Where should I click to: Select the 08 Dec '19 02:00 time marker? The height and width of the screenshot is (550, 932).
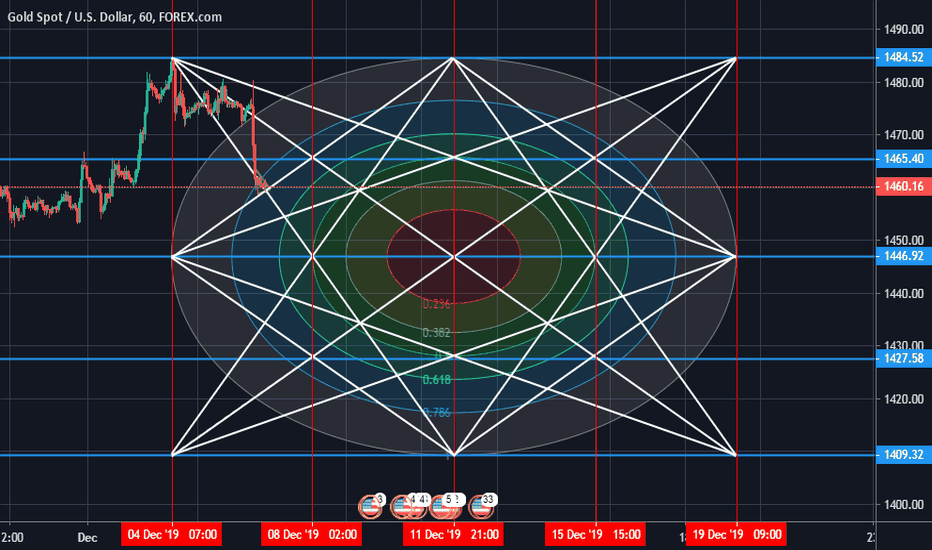[x=312, y=534]
